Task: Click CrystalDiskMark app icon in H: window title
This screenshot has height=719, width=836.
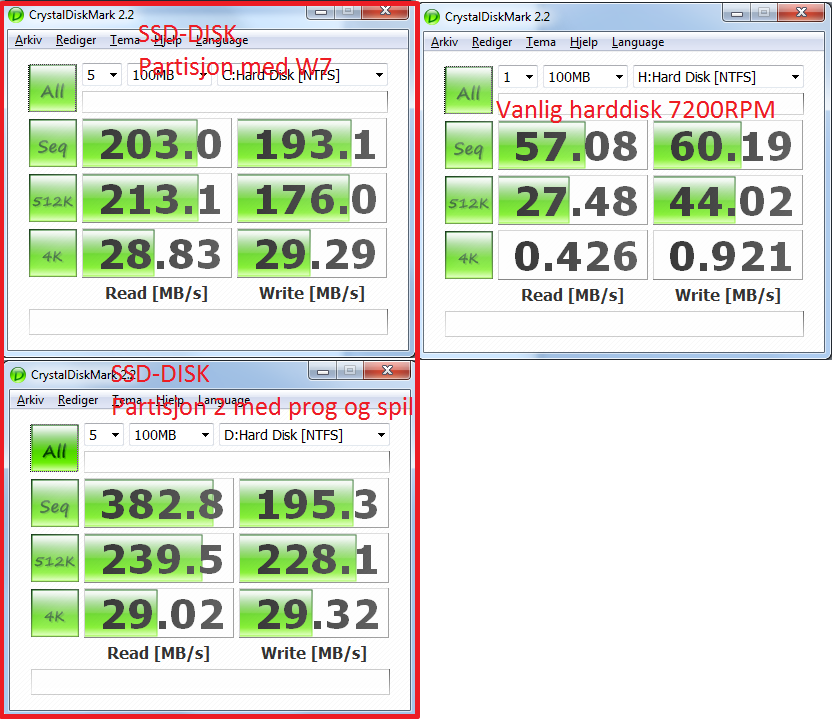Action: 432,17
